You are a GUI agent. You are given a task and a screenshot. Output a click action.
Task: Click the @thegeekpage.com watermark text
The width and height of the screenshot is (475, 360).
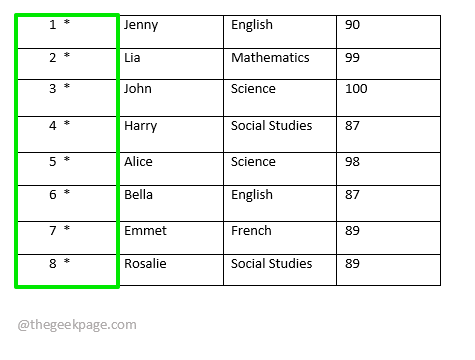tap(77, 325)
